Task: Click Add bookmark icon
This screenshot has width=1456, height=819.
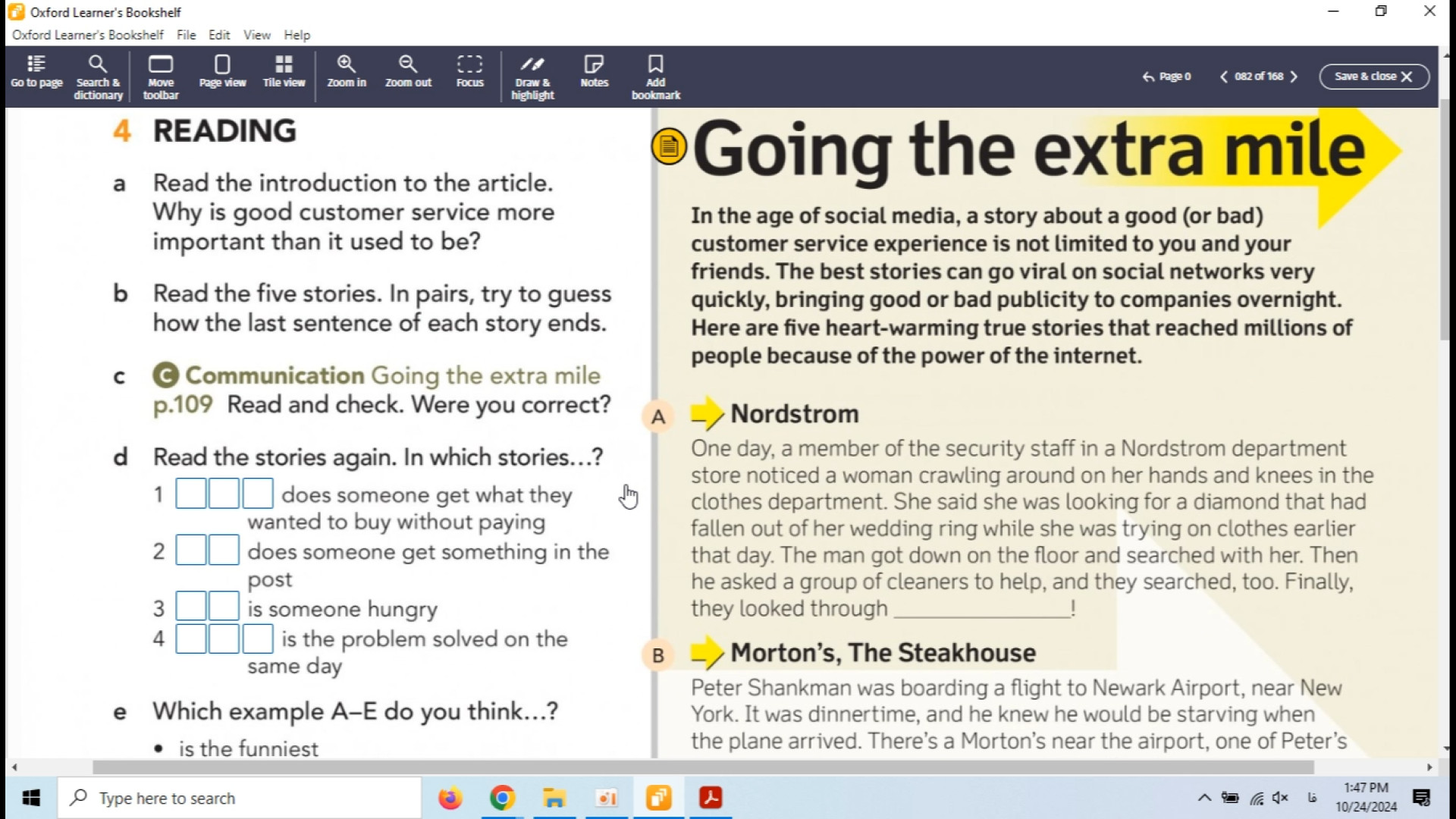Action: coord(655,76)
